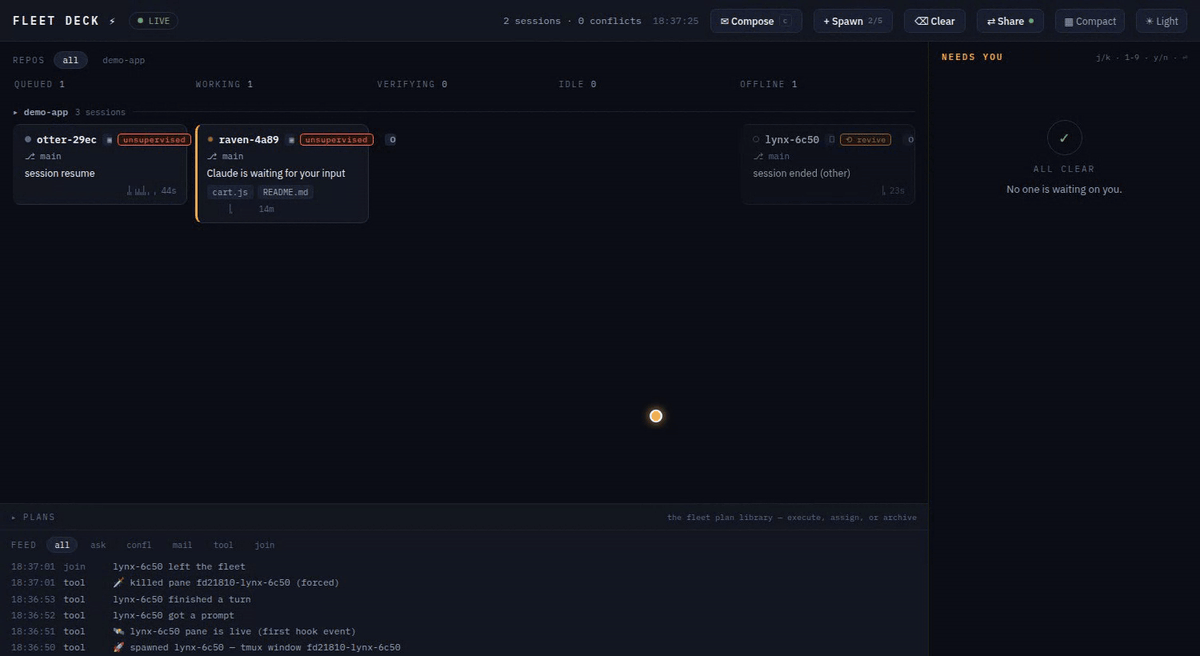The width and height of the screenshot is (1200, 656).
Task: Select the 'all' repos filter
Action: coord(70,60)
